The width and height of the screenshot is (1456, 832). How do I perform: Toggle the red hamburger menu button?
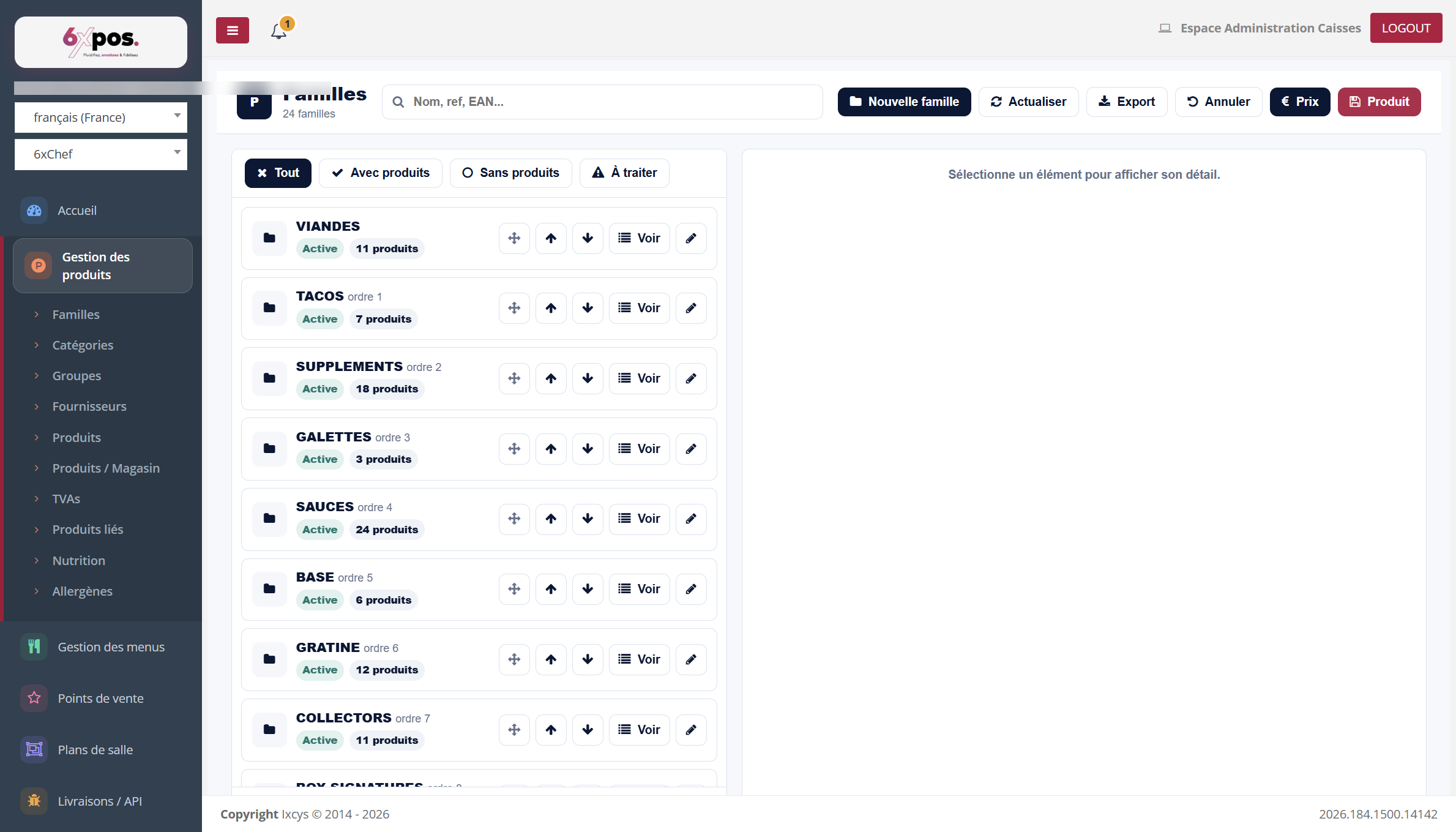pyautogui.click(x=232, y=30)
